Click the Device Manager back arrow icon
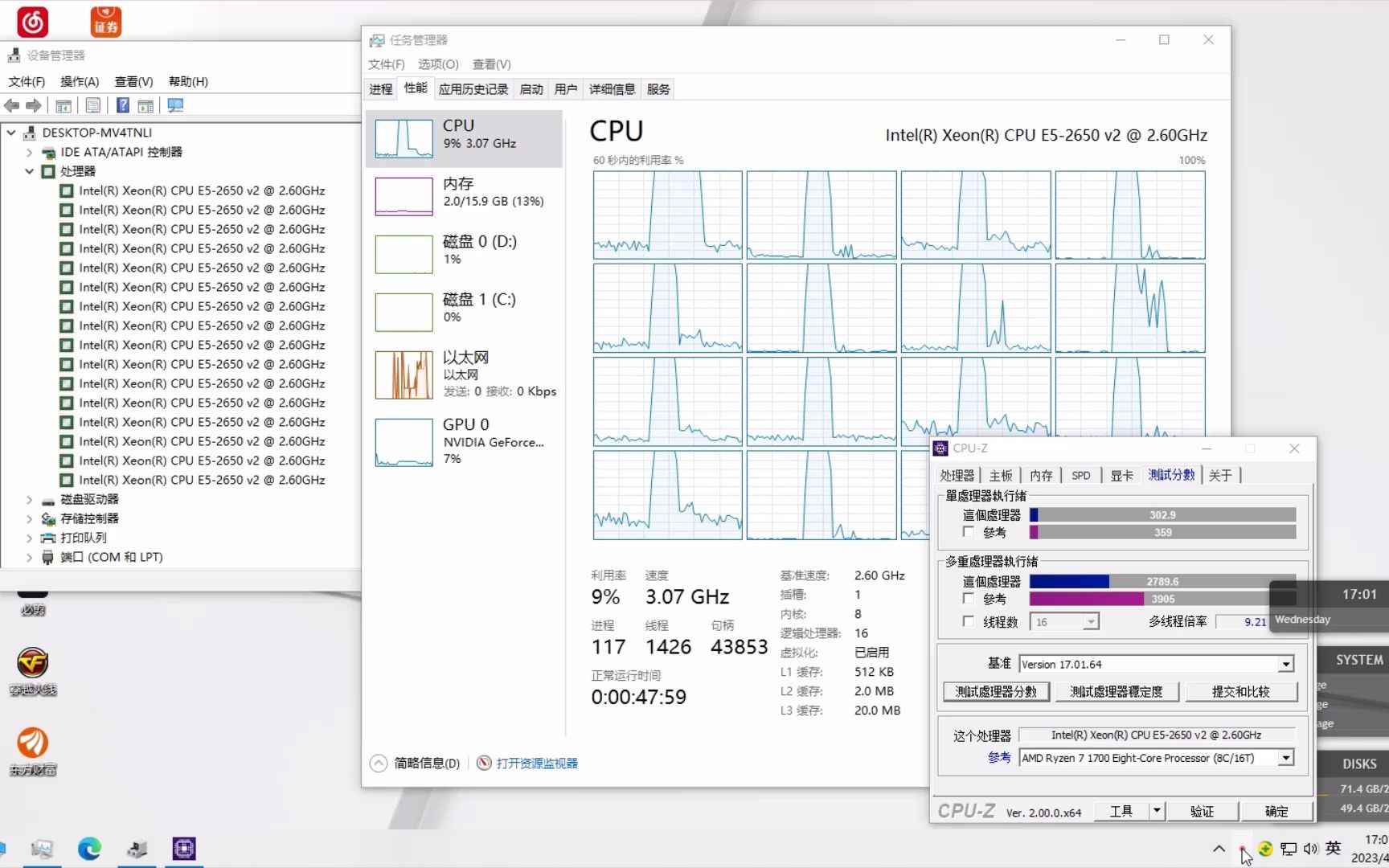The image size is (1389, 868). (12, 105)
